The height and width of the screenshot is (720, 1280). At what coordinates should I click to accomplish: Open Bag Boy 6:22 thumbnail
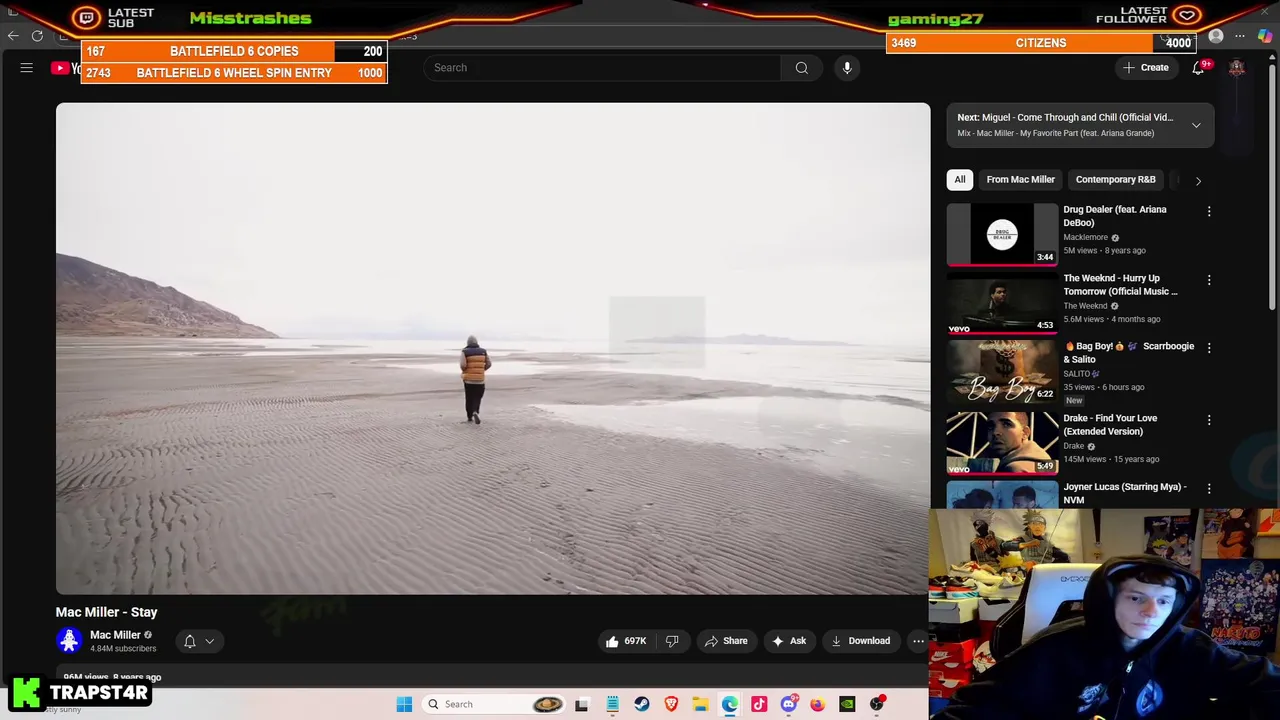click(1002, 372)
